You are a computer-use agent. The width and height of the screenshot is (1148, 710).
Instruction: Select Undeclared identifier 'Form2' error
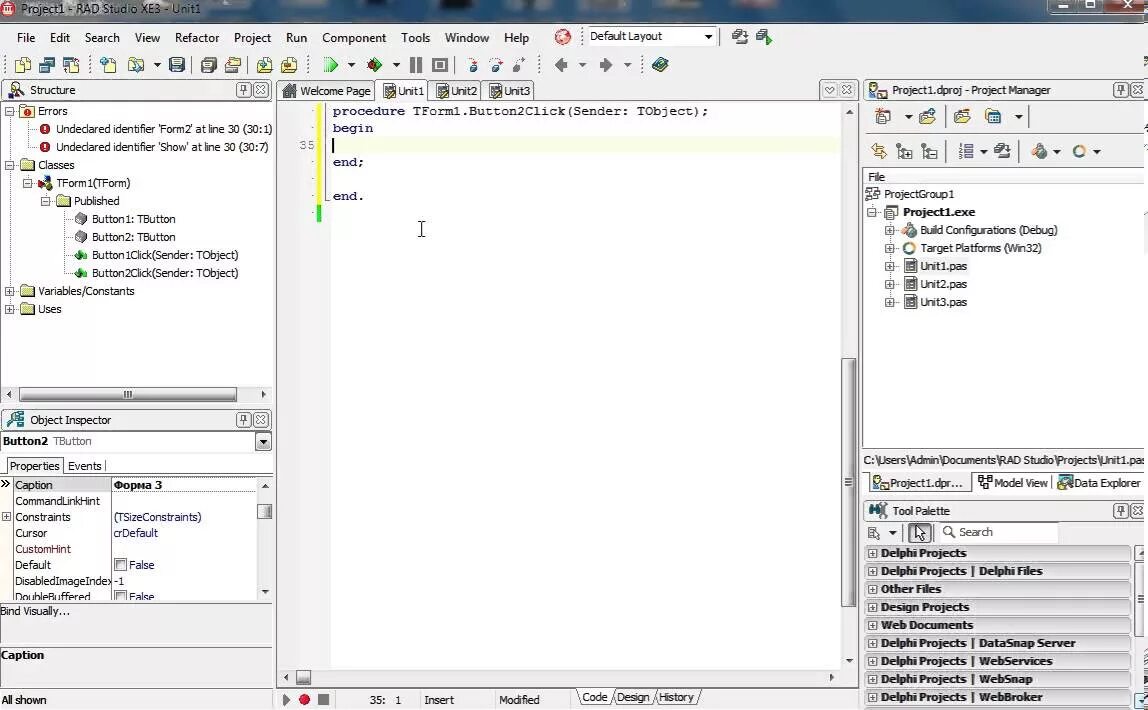(164, 129)
